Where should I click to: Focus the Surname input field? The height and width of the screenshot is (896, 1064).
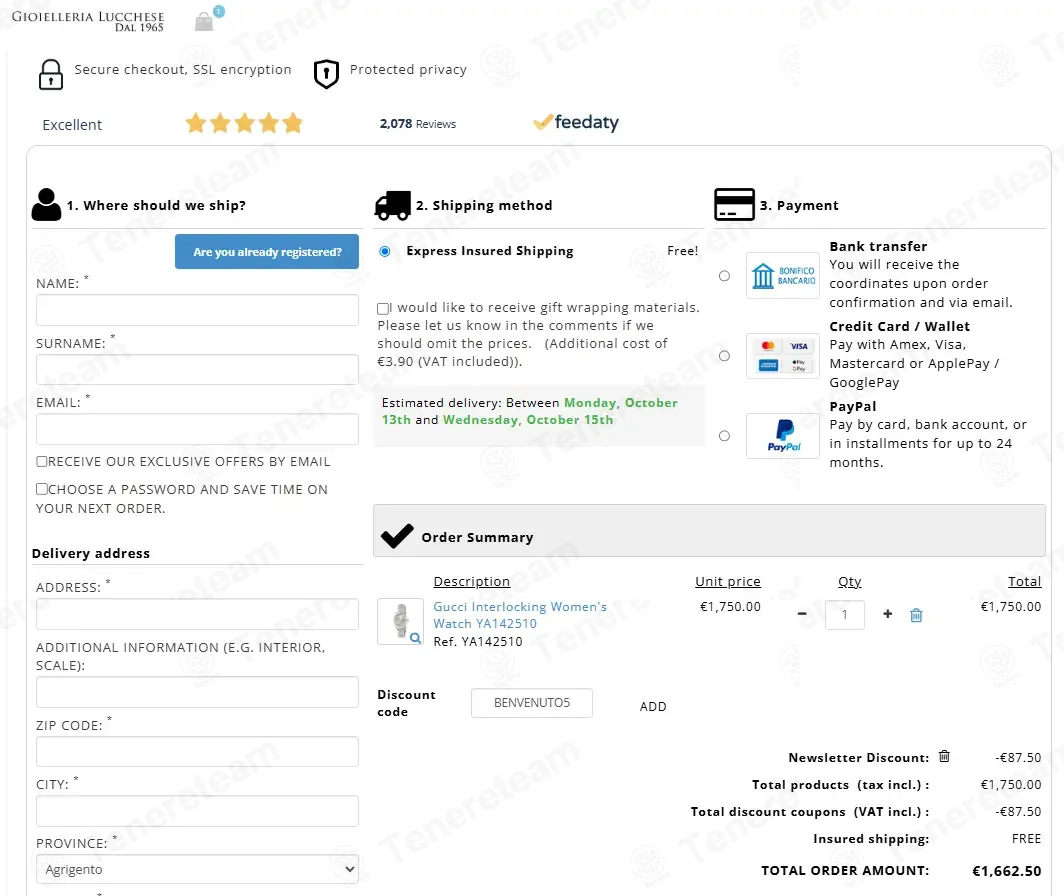[197, 370]
